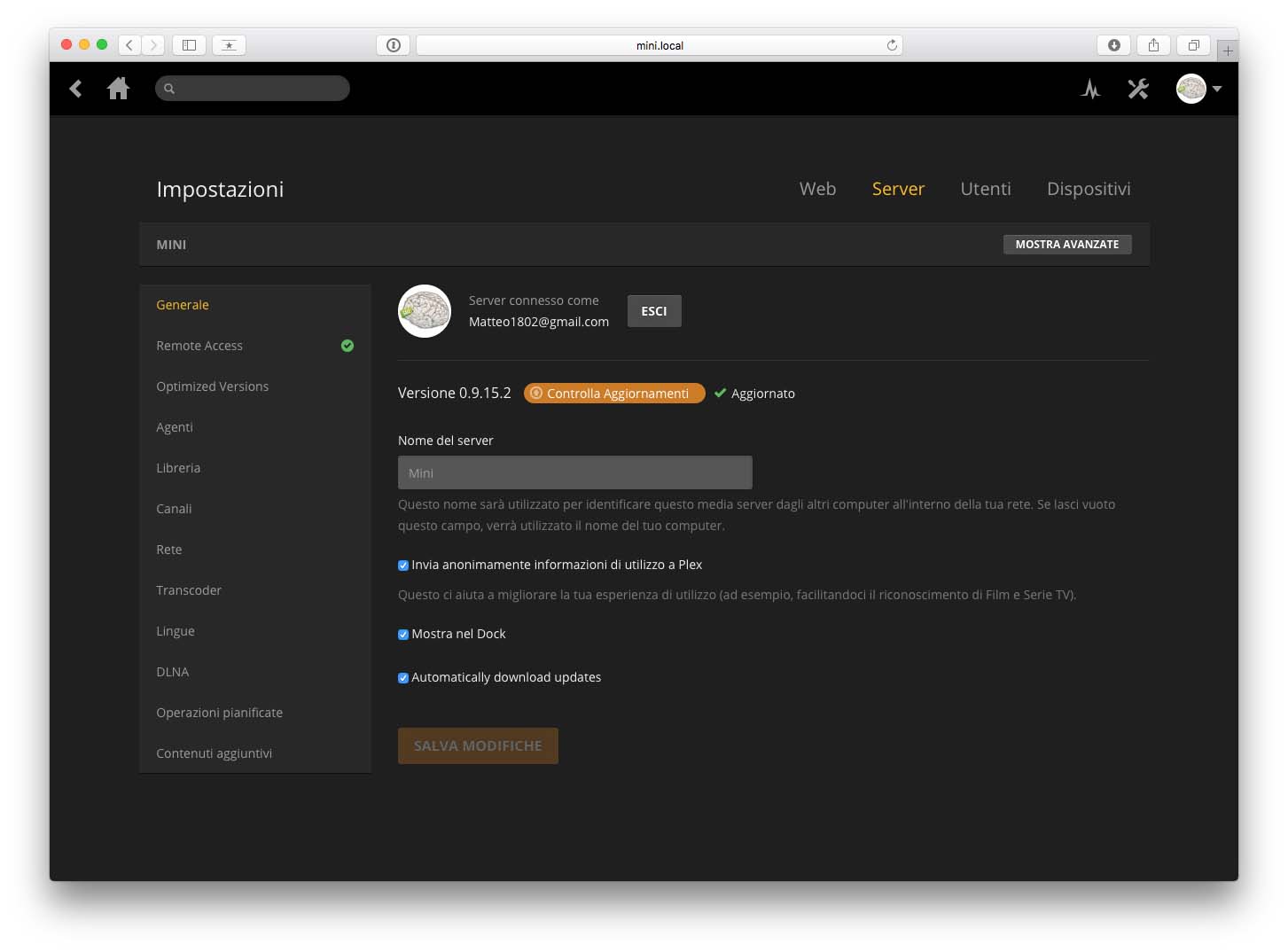
Task: Reload the mini.local page
Action: point(892,45)
